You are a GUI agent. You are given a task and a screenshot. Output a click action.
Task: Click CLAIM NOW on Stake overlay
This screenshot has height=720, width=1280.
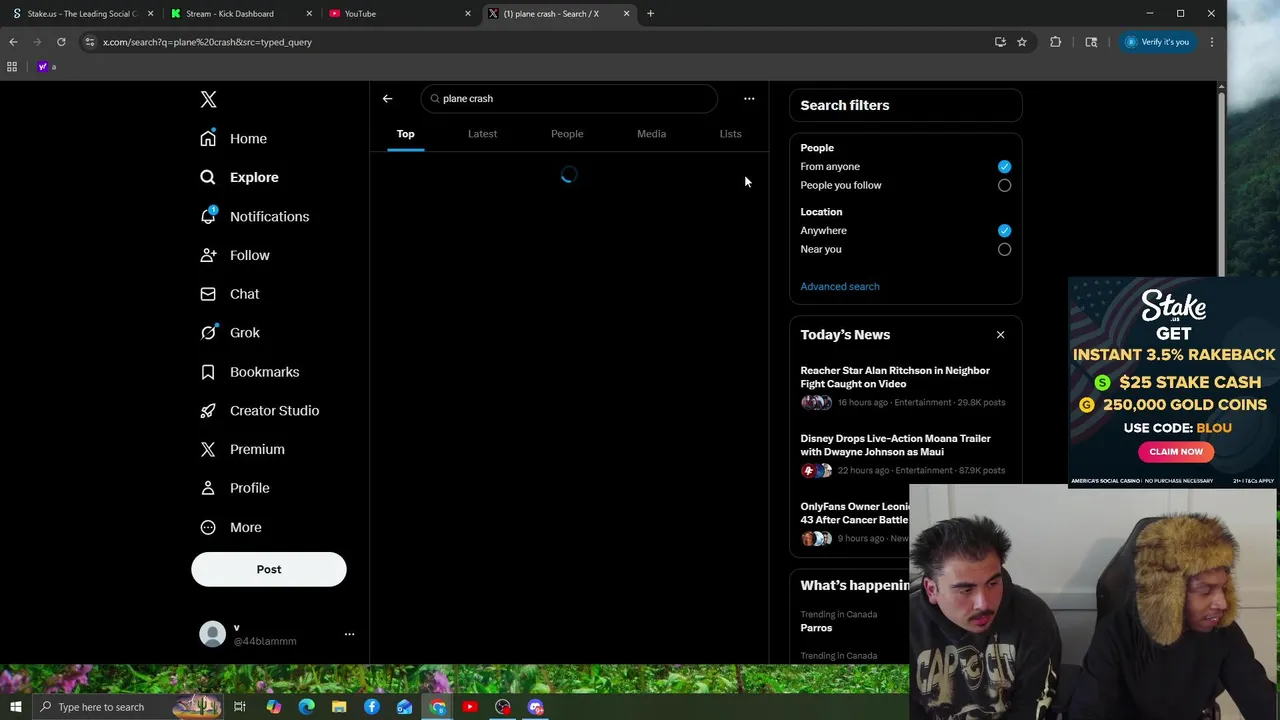tap(1176, 452)
